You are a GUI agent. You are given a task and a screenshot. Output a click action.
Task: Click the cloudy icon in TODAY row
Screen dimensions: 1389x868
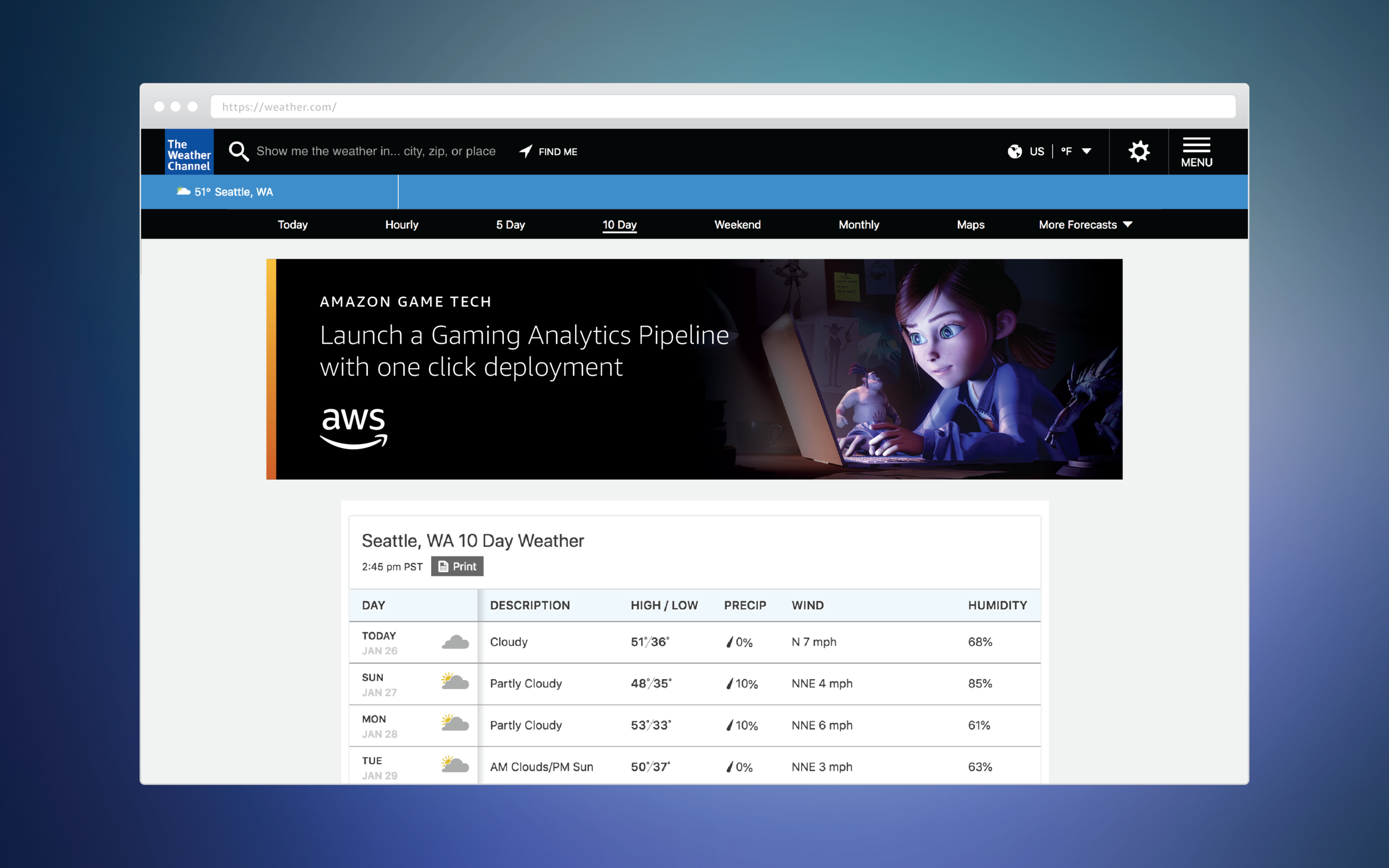456,642
